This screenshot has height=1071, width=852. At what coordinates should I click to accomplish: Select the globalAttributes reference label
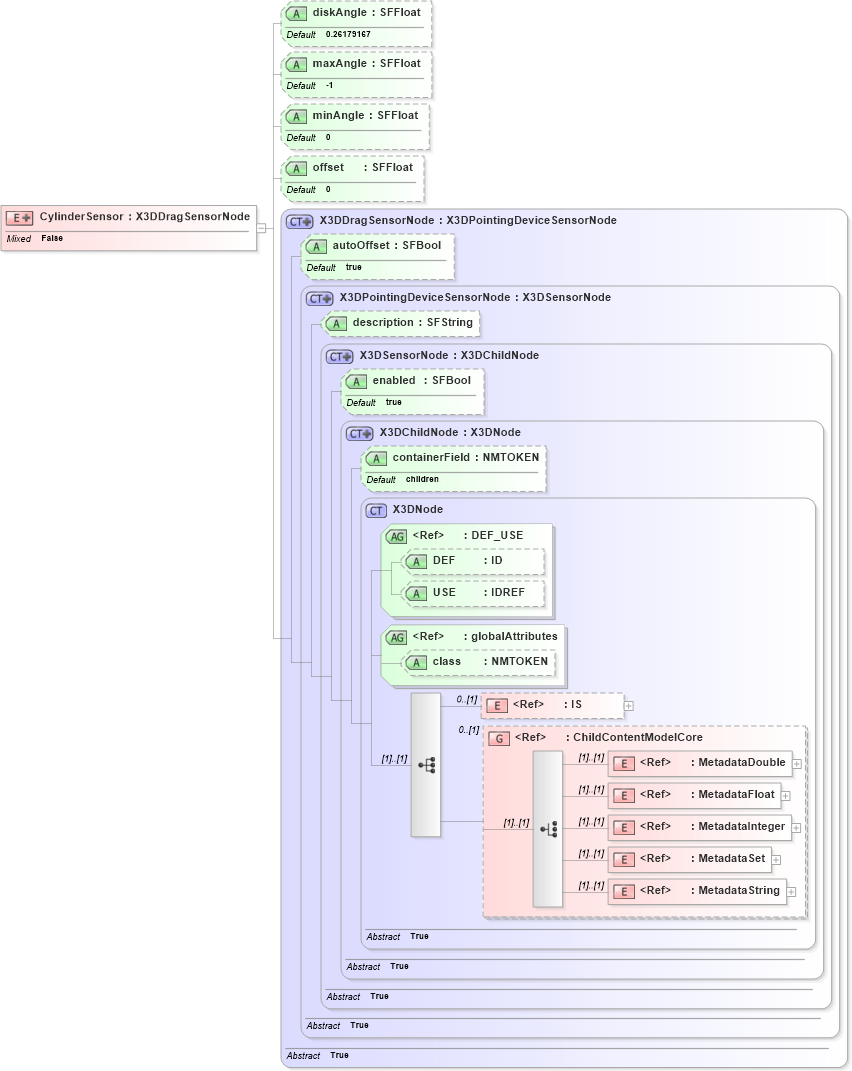click(485, 637)
